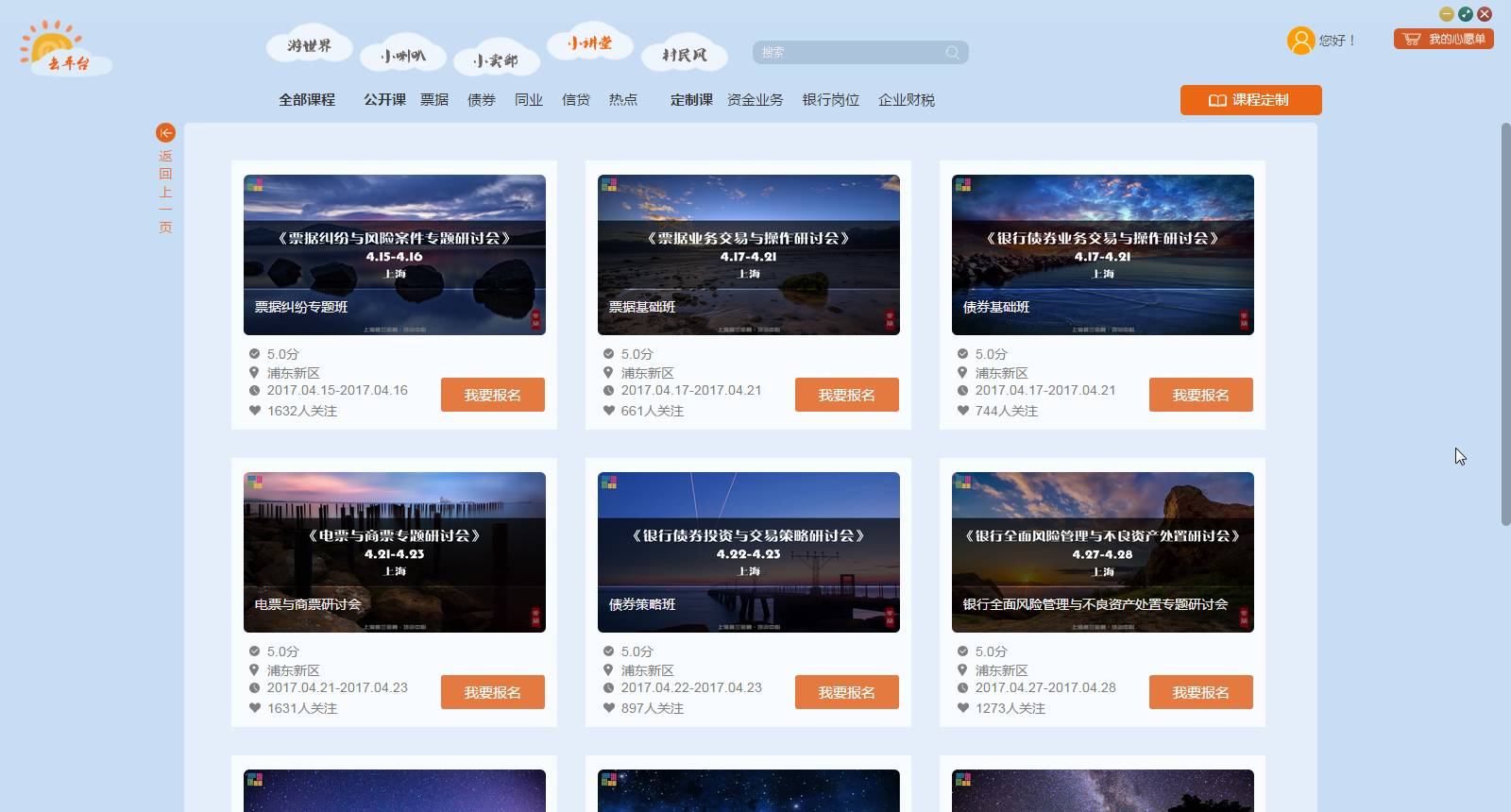Click 我要报名 for the 1273人关注 course
This screenshot has height=812, width=1511.
[x=1201, y=692]
